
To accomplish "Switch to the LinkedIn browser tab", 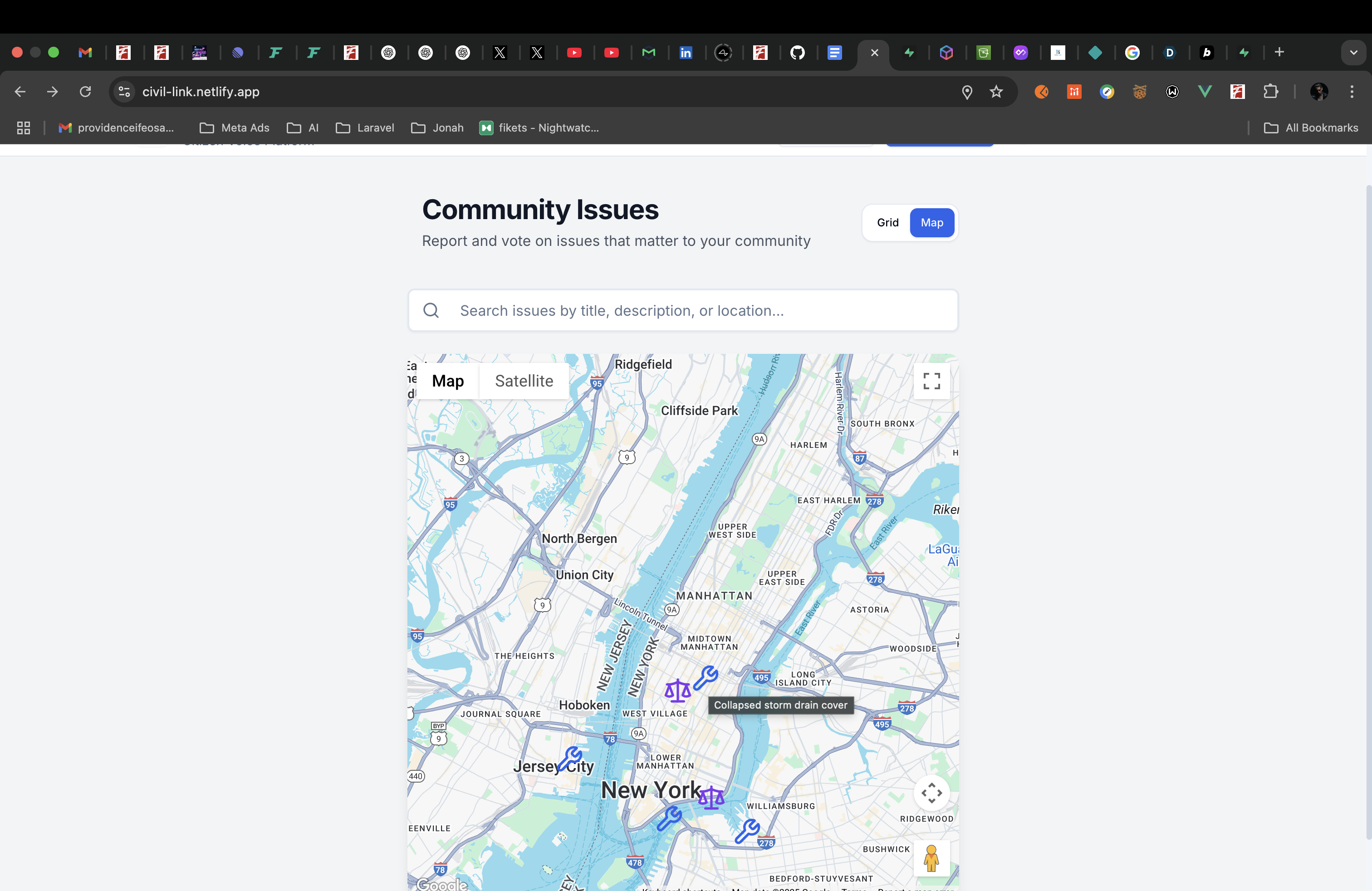I will (x=686, y=53).
